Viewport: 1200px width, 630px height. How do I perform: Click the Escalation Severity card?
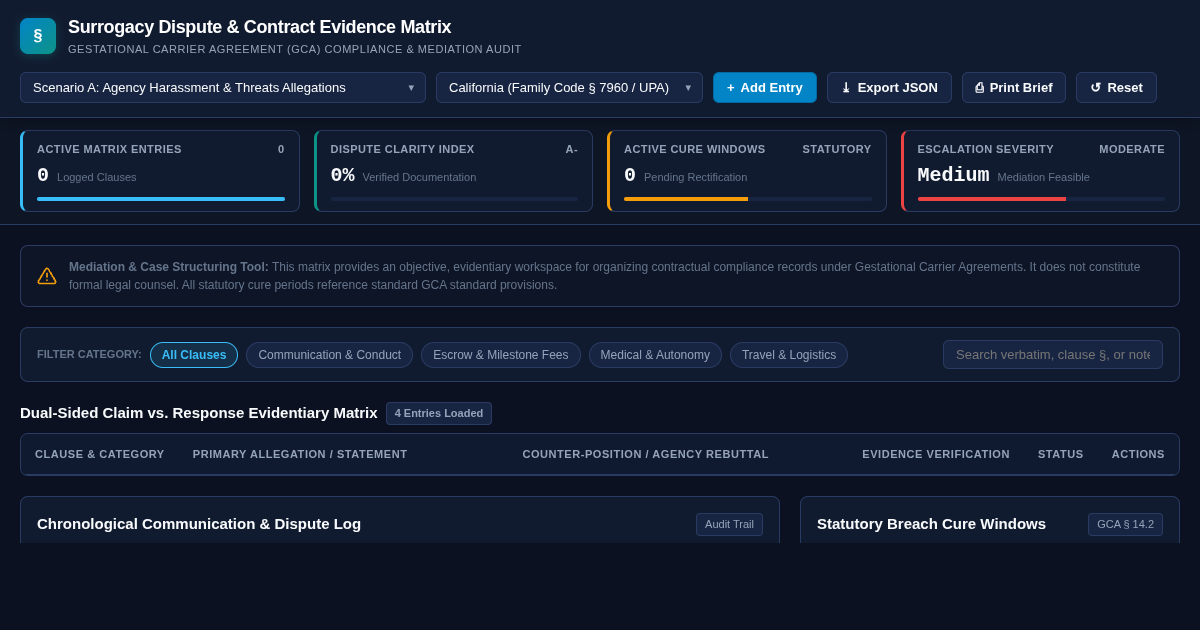click(1040, 171)
